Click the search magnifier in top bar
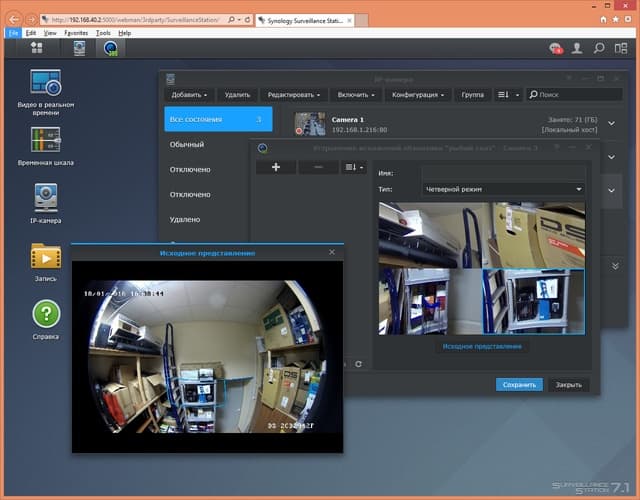640x500 pixels. click(x=598, y=48)
